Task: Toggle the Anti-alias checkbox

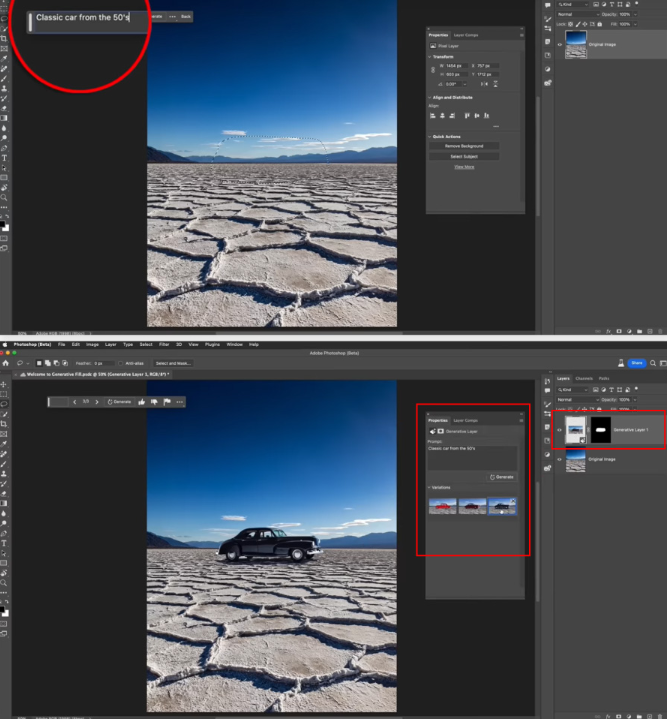Action: point(121,363)
